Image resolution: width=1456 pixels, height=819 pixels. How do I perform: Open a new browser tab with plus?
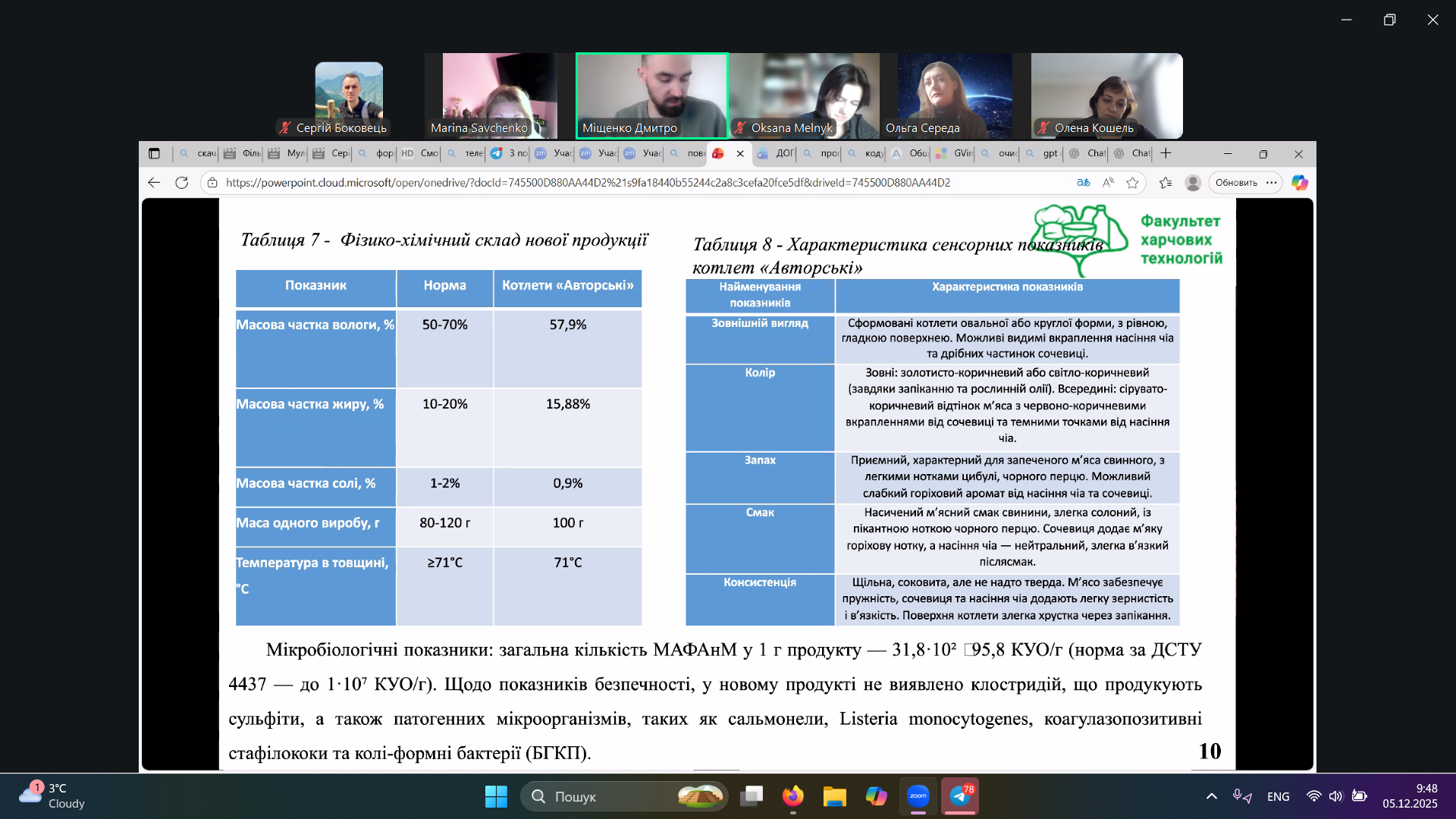(x=1166, y=153)
